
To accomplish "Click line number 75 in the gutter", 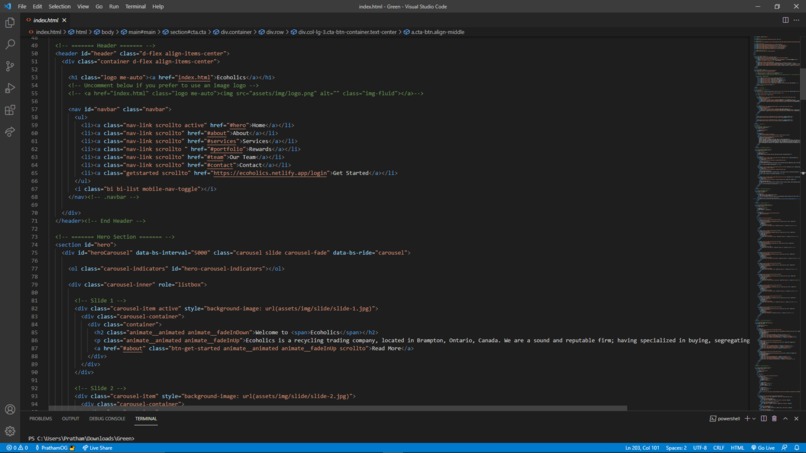I will tap(34, 253).
